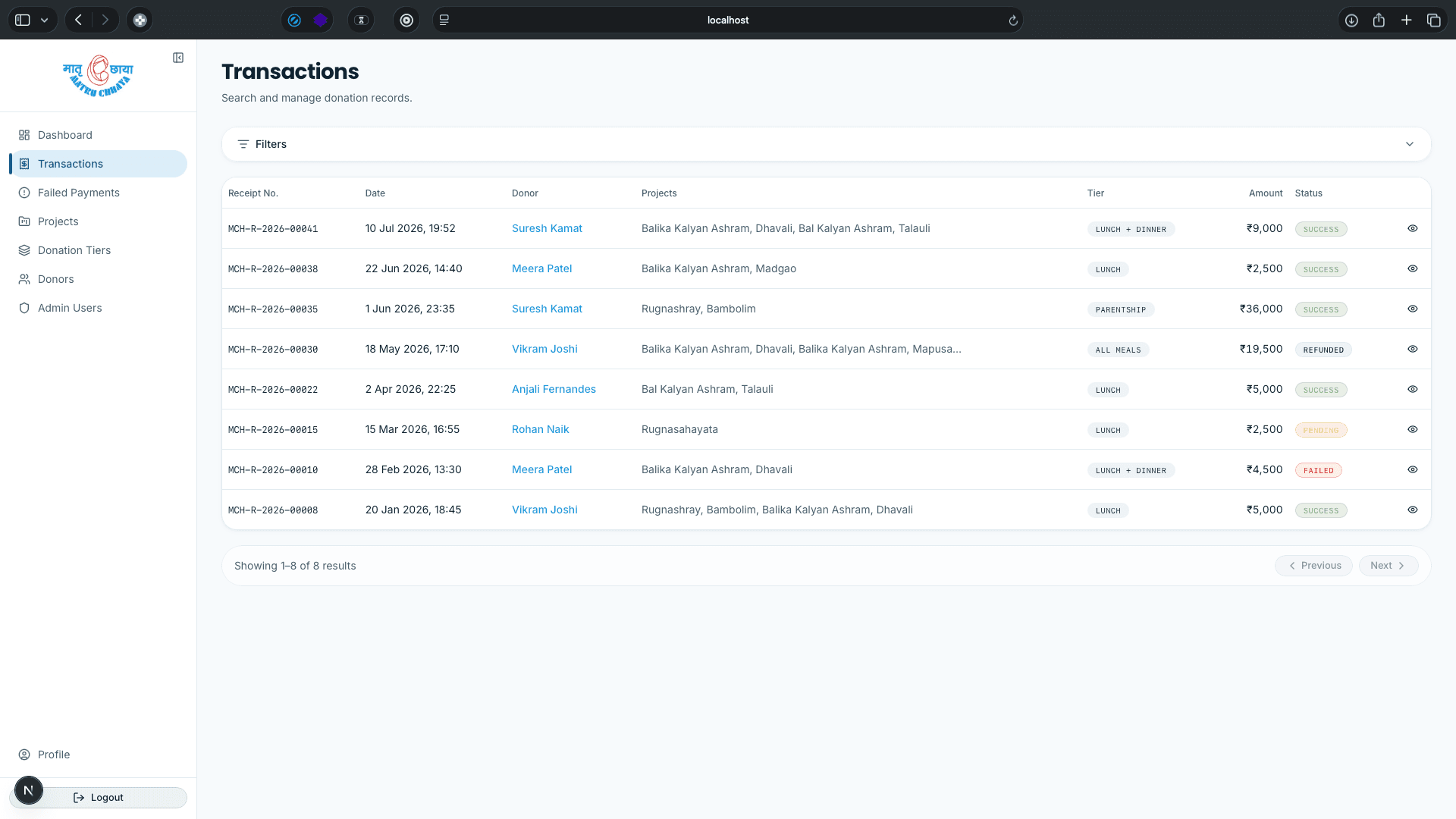The image size is (1456, 819).
Task: Click the round N avatar badge
Action: (x=29, y=790)
